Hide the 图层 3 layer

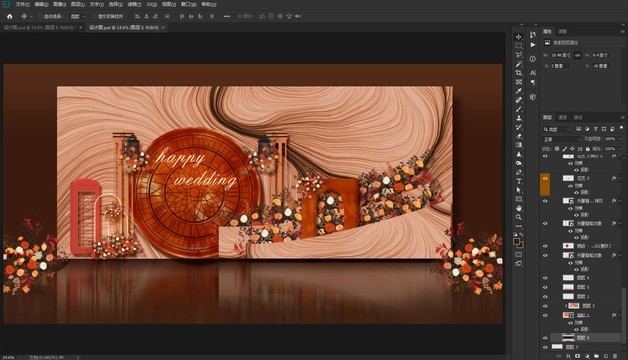point(545,306)
